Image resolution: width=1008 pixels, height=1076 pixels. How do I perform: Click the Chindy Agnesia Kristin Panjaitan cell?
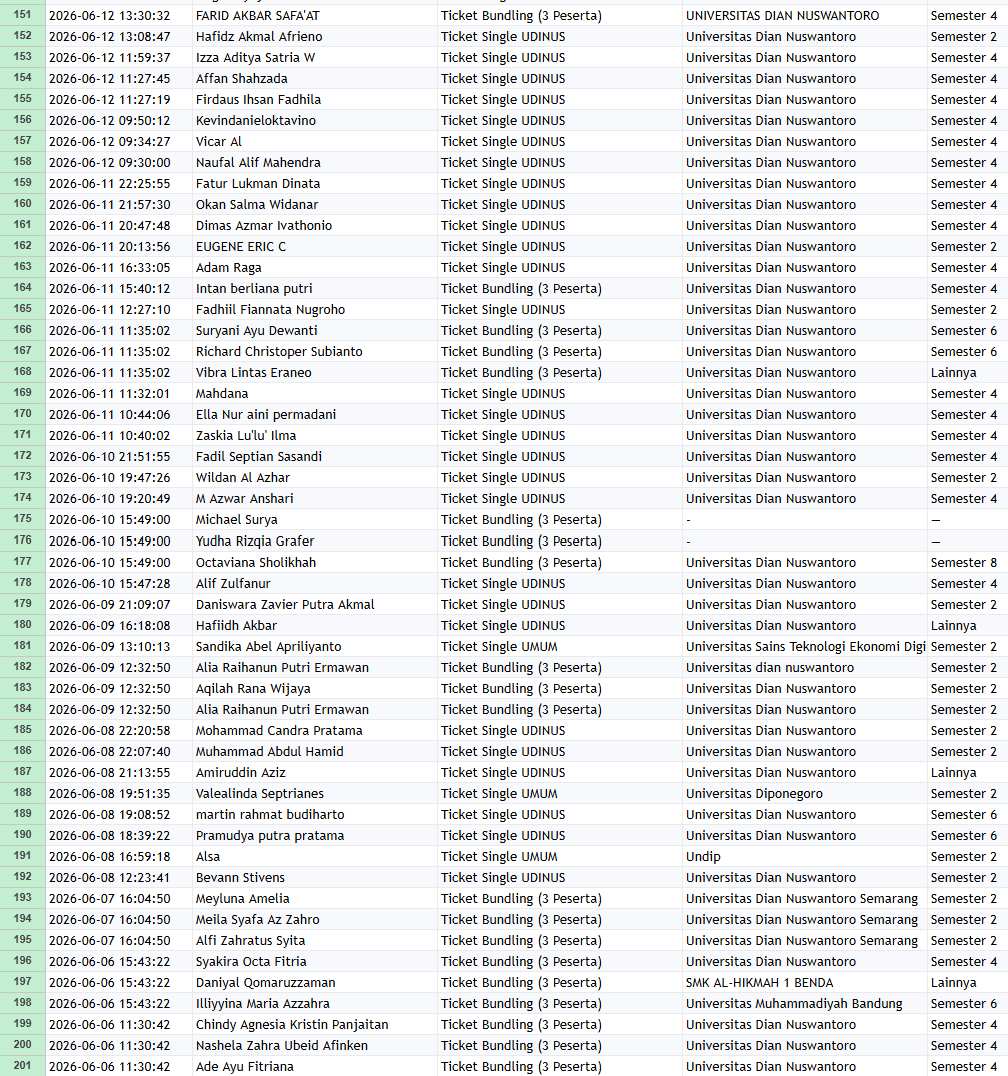pos(315,1025)
